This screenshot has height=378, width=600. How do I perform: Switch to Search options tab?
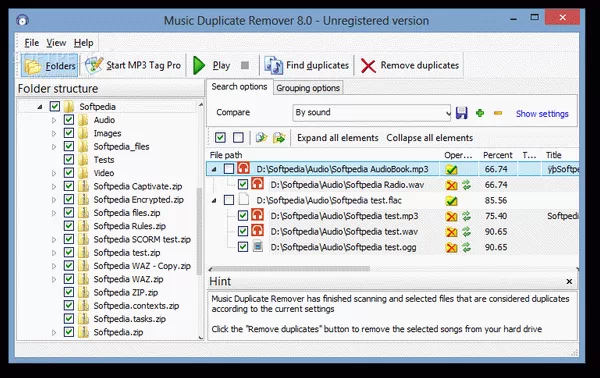click(240, 87)
